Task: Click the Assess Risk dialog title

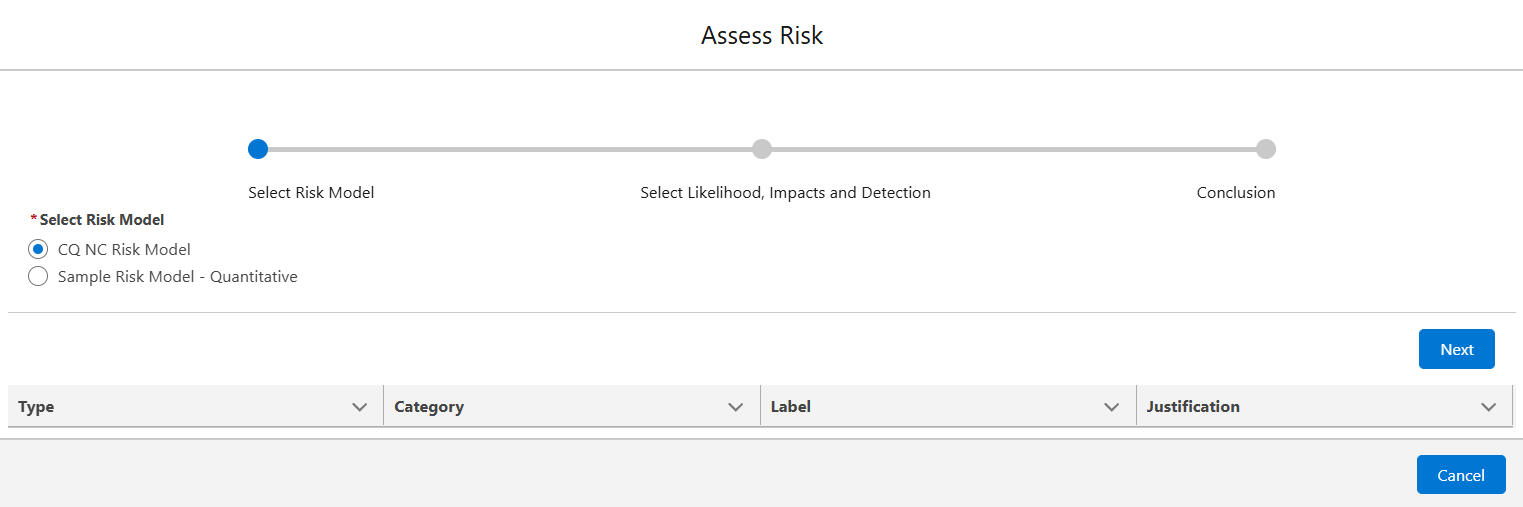Action: [762, 36]
